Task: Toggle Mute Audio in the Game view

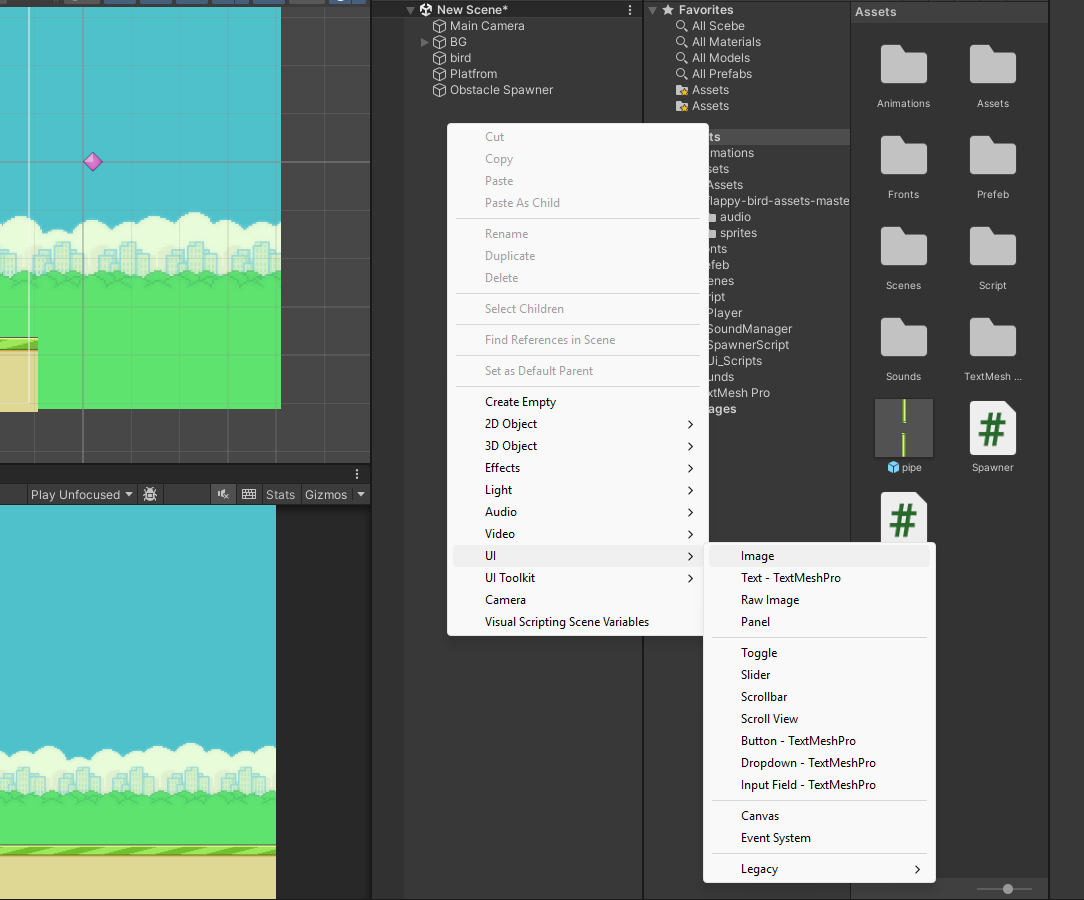Action: coord(223,494)
